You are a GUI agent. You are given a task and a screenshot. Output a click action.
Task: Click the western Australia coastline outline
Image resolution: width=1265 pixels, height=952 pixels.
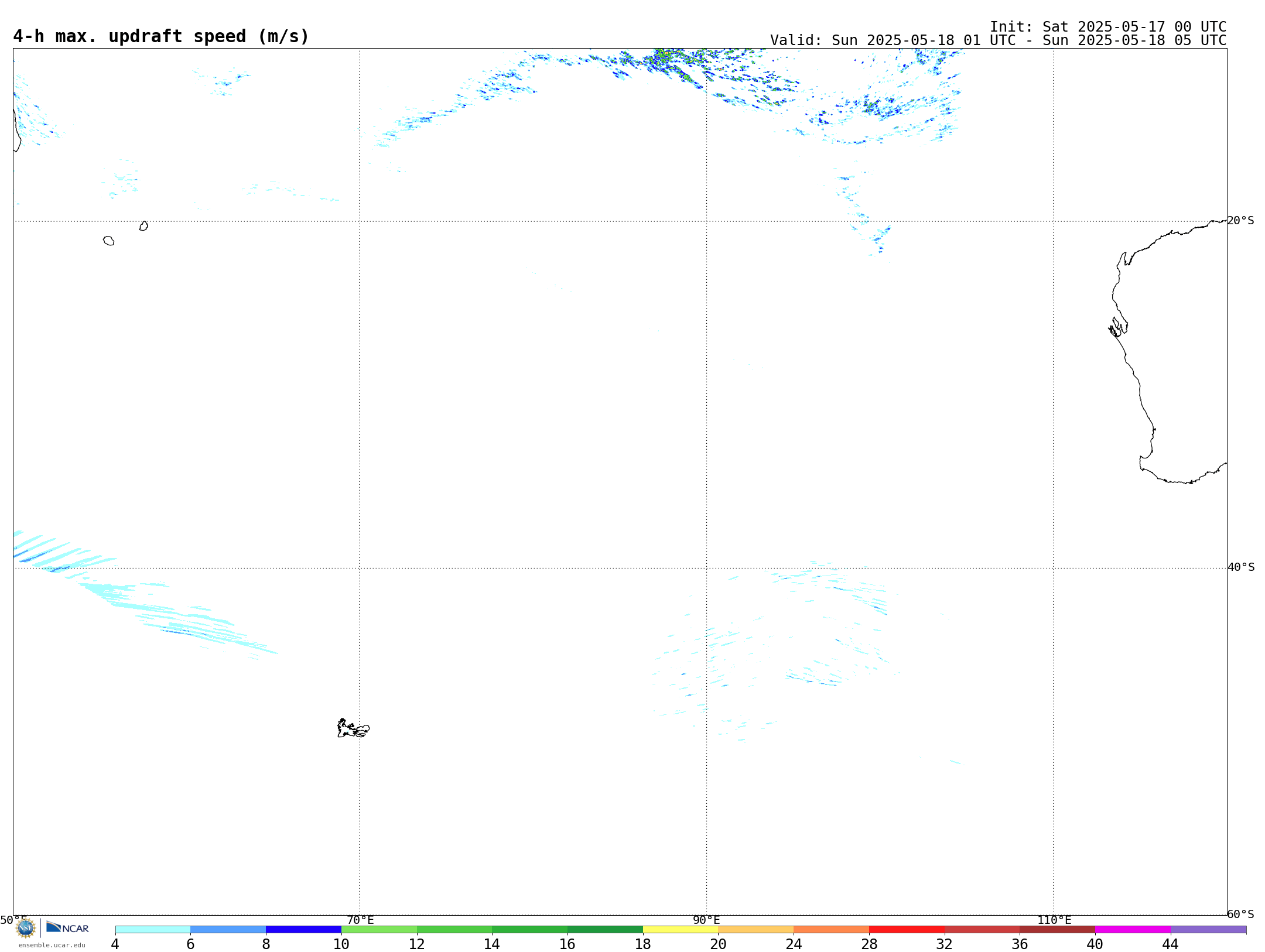click(1168, 352)
